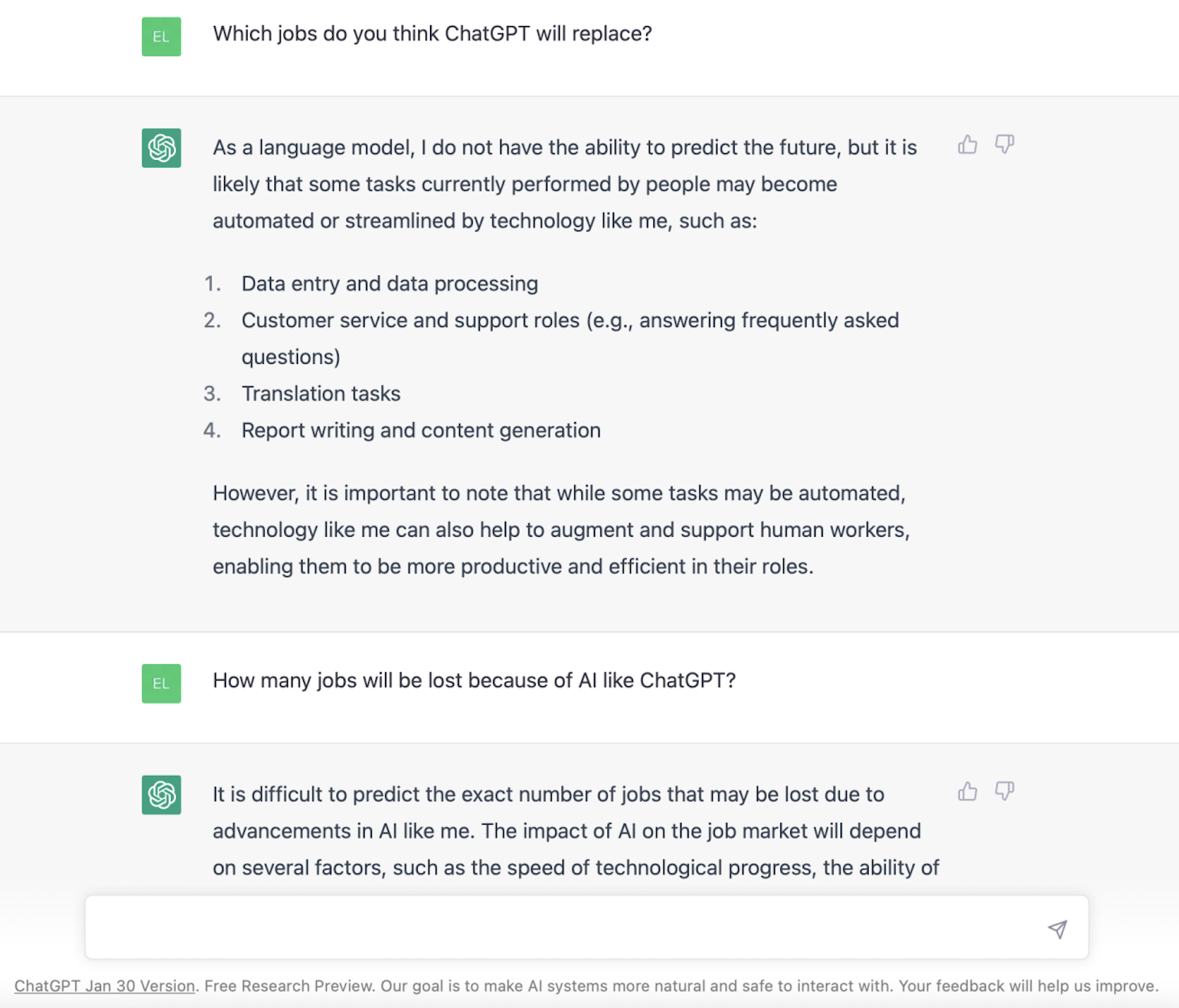The width and height of the screenshot is (1179, 1008).
Task: Click "Report writing and content generation" item
Action: point(421,431)
